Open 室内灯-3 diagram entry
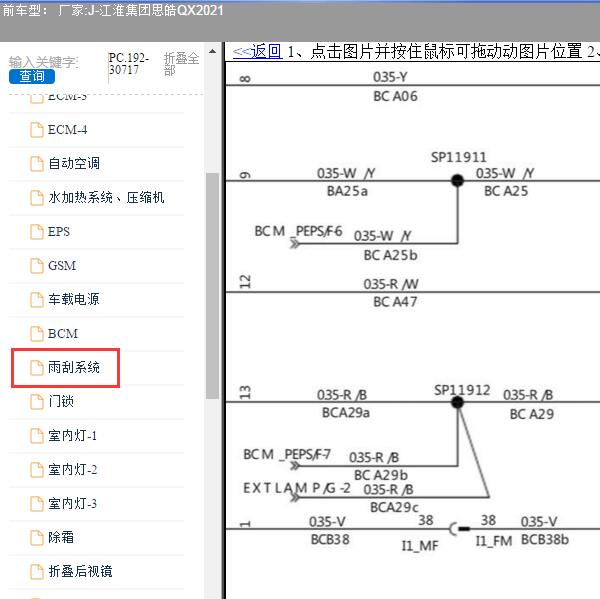This screenshot has width=600, height=599. [x=72, y=503]
